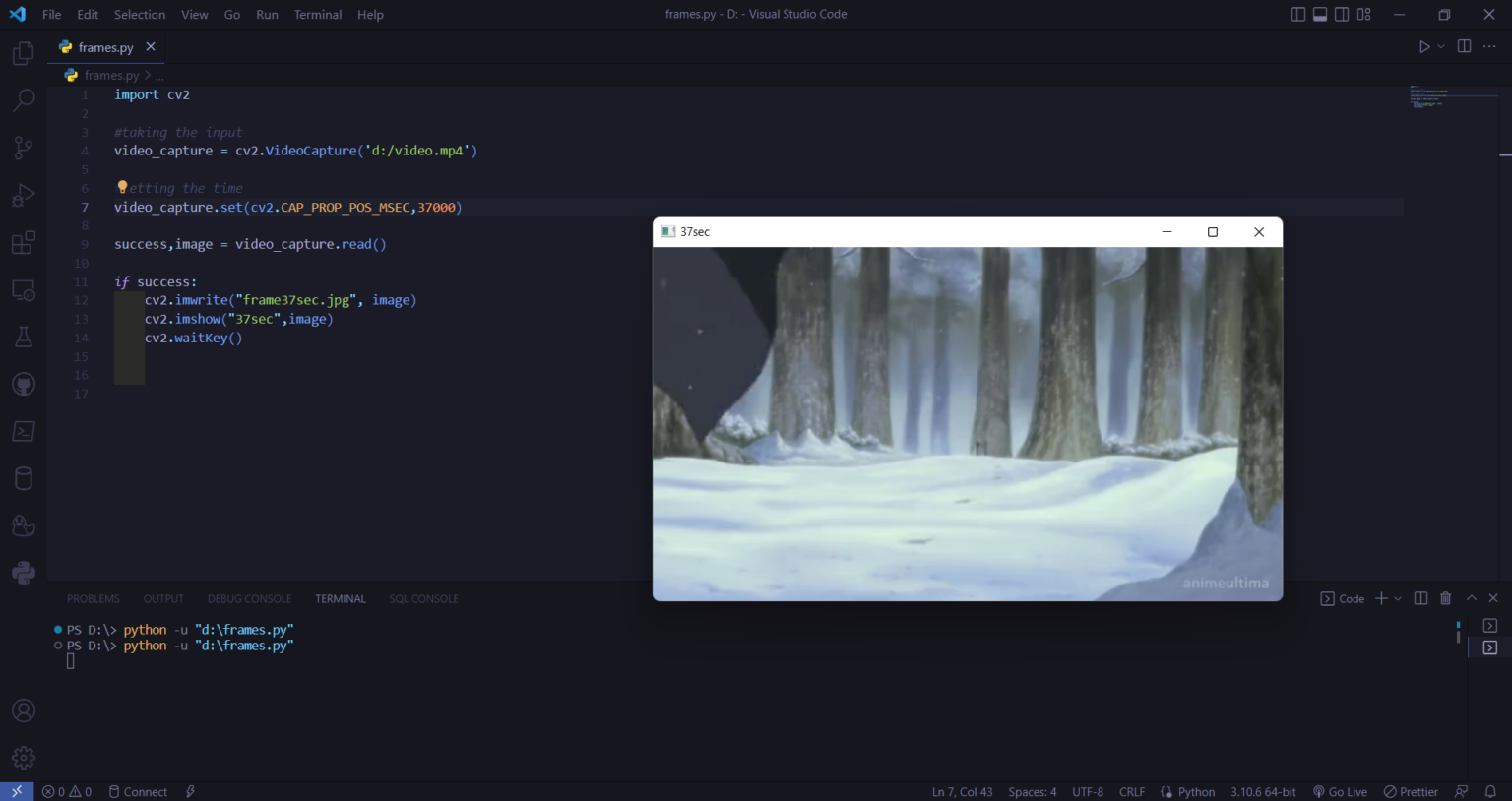Viewport: 1512px width, 801px height.
Task: Open the Extensions view
Action: [x=24, y=242]
